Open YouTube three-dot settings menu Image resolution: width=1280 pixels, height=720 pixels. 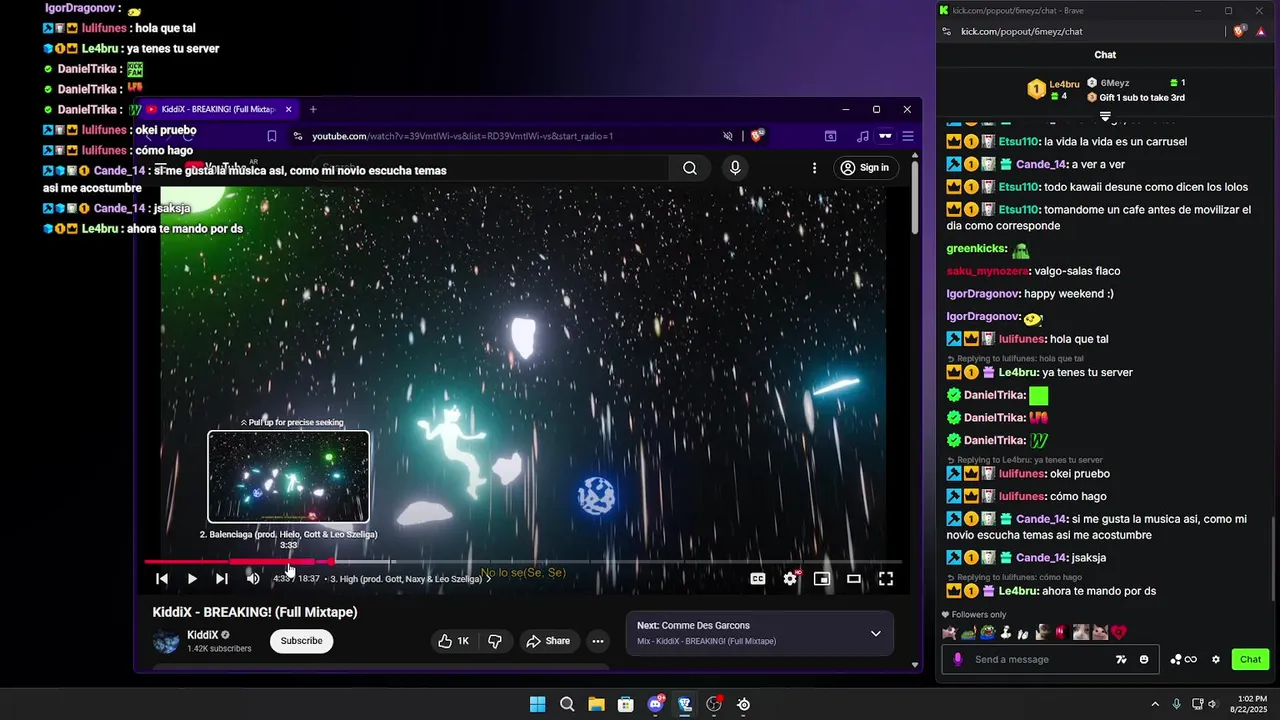814,168
